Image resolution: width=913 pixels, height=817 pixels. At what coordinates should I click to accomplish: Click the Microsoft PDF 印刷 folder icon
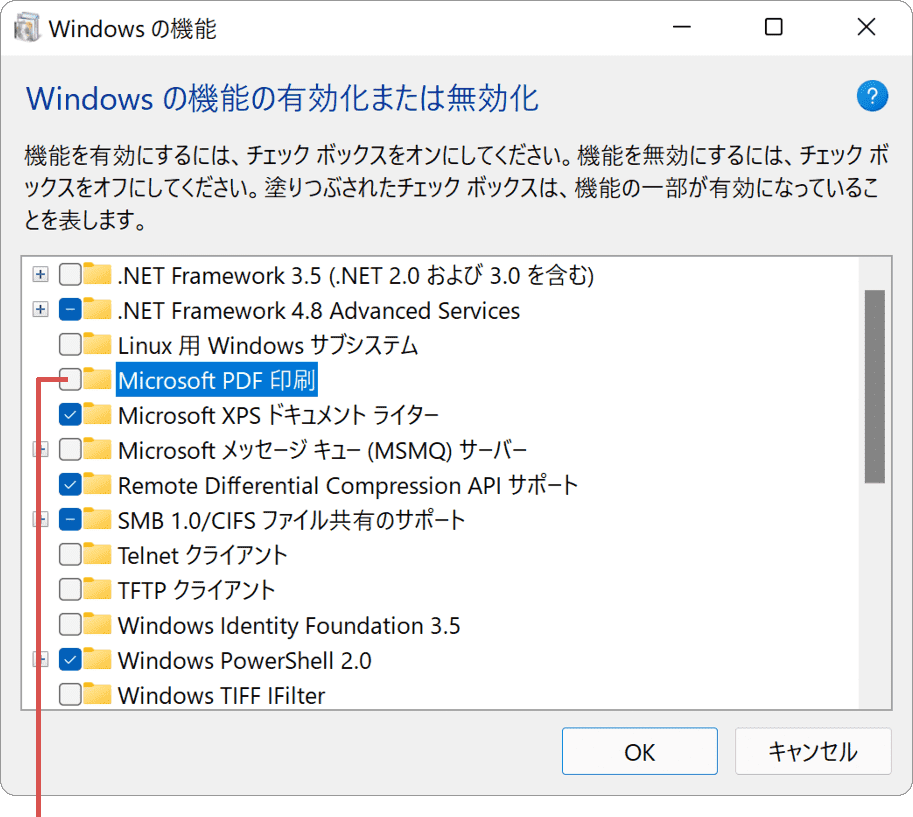pyautogui.click(x=95, y=380)
